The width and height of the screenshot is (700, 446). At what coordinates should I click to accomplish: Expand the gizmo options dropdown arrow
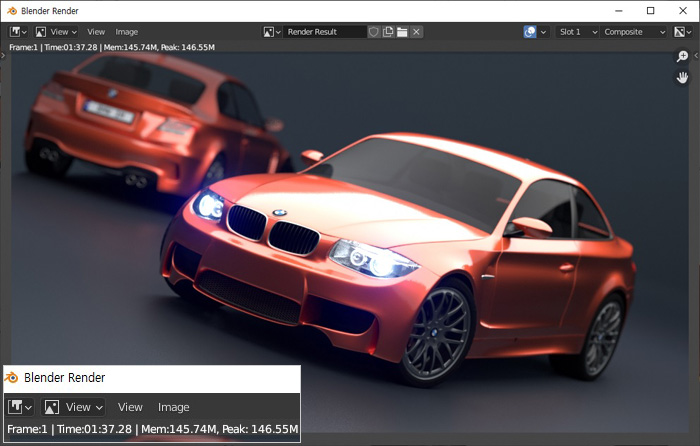pyautogui.click(x=544, y=32)
